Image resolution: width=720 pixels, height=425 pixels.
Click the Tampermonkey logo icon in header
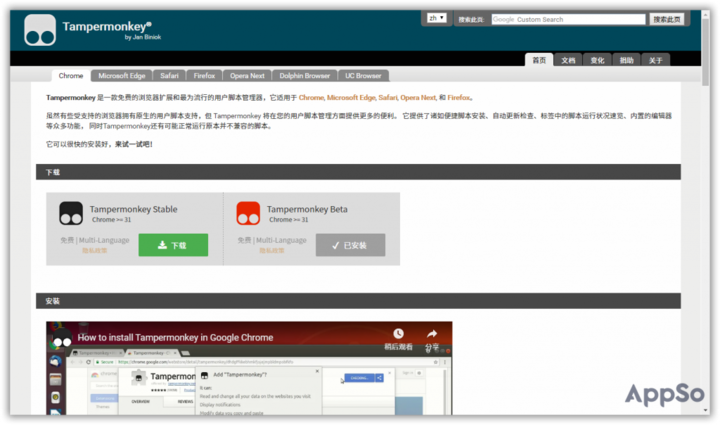[40, 30]
